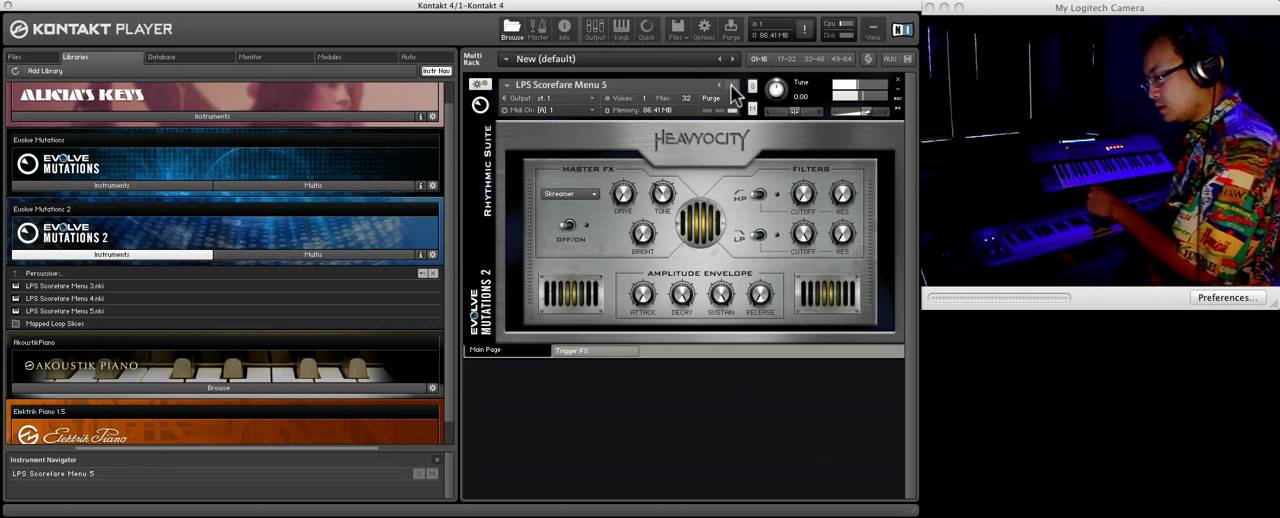Show the Info pane
Screen dimensions: 1280x518
tap(564, 29)
